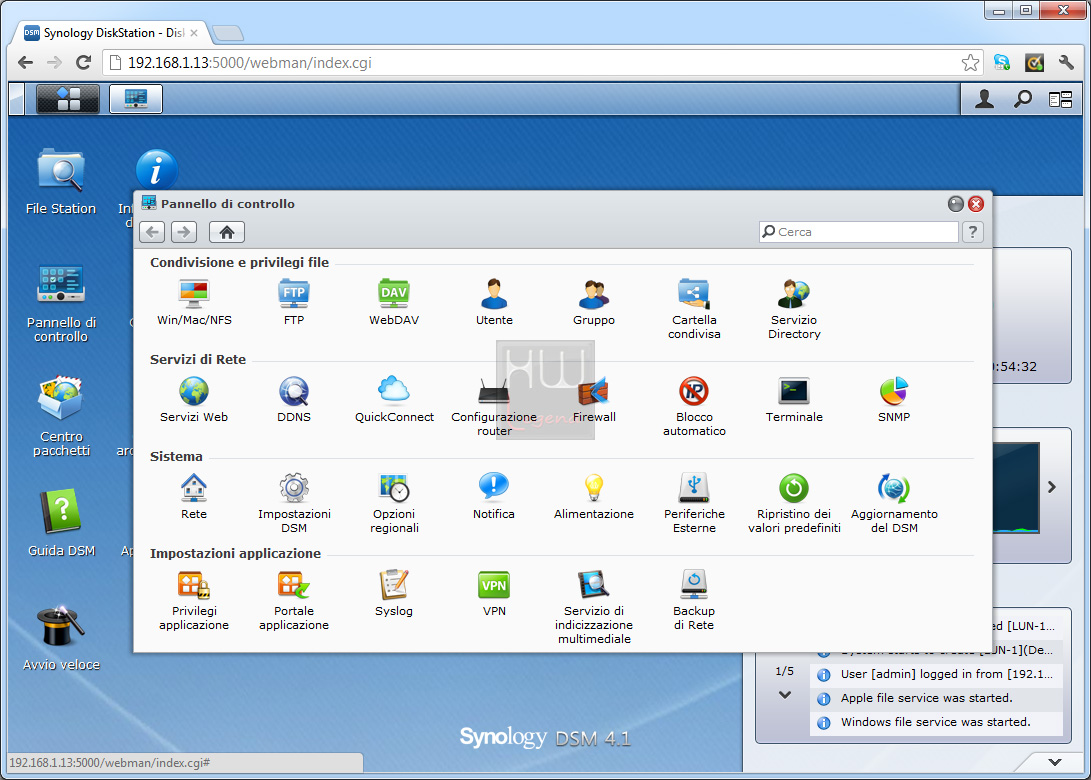
Task: Toggle the DSM widgets panel icon
Action: 1060,100
